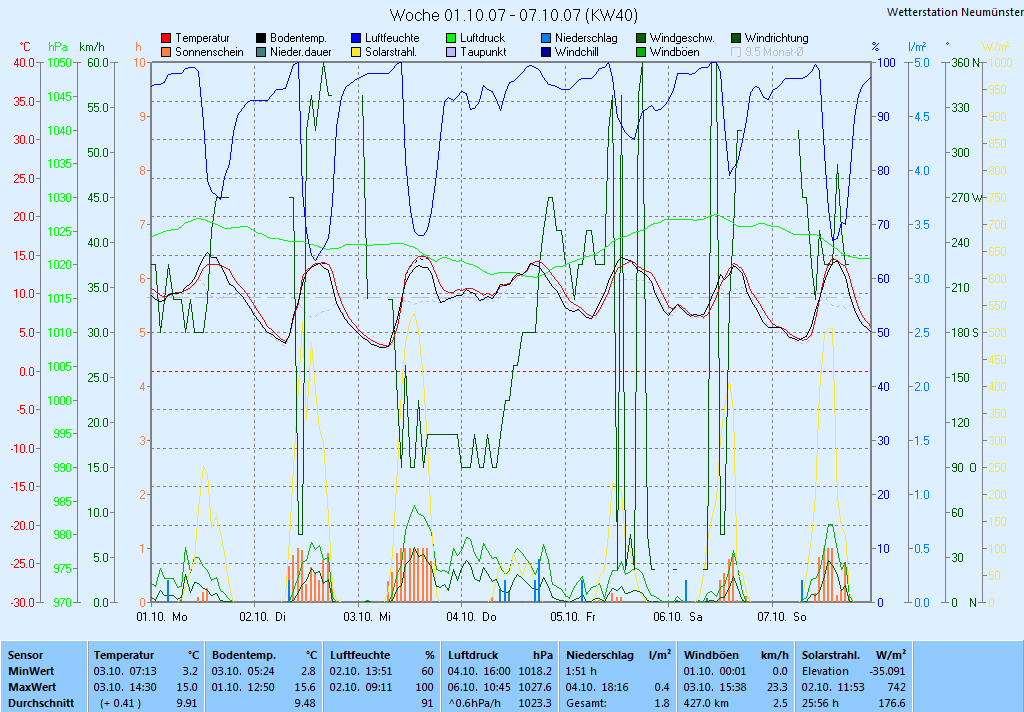1024x712 pixels.
Task: Click the light blue Niederschlag legend swatch
Action: click(546, 39)
